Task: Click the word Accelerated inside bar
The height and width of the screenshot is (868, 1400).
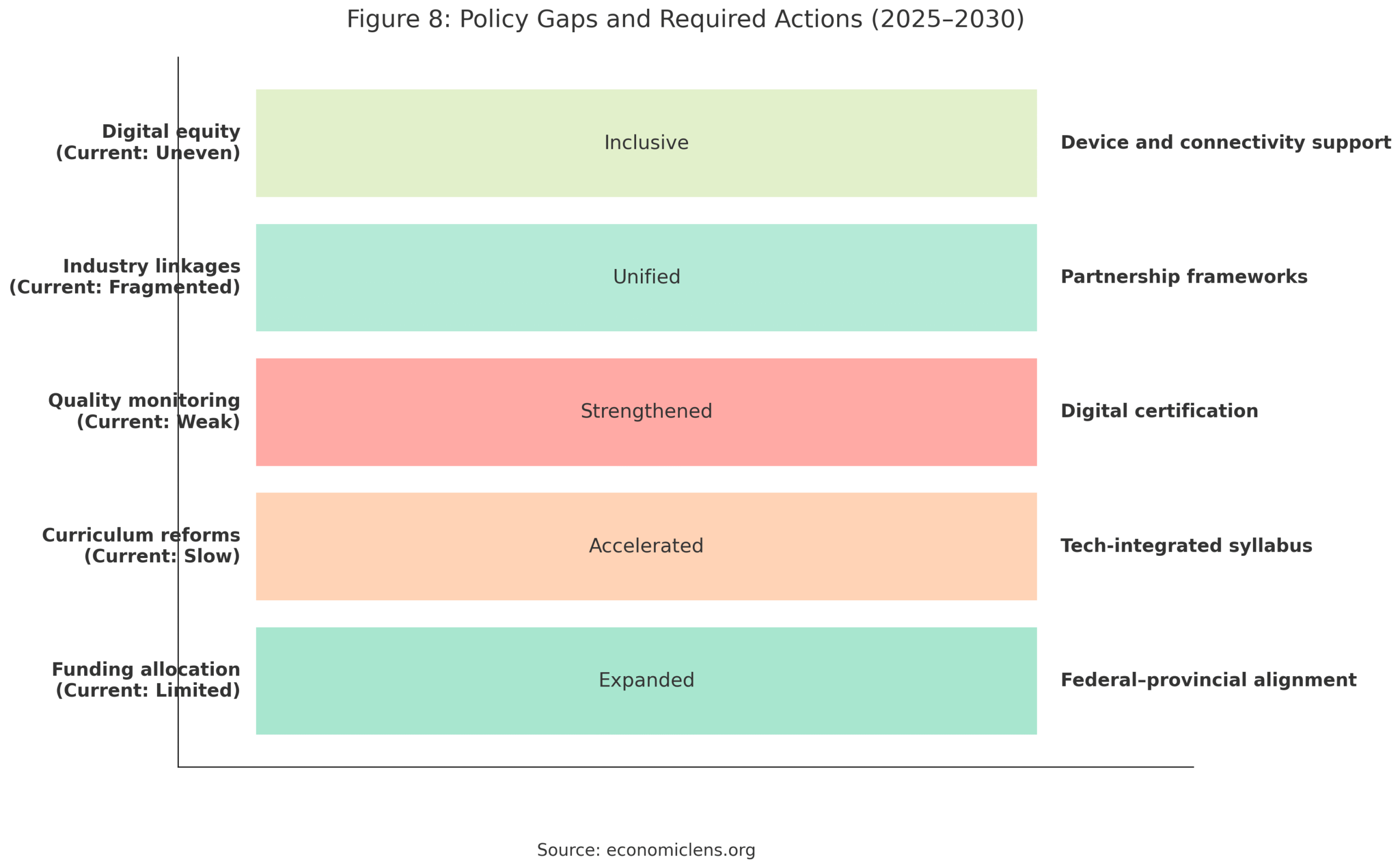Action: tap(646, 546)
